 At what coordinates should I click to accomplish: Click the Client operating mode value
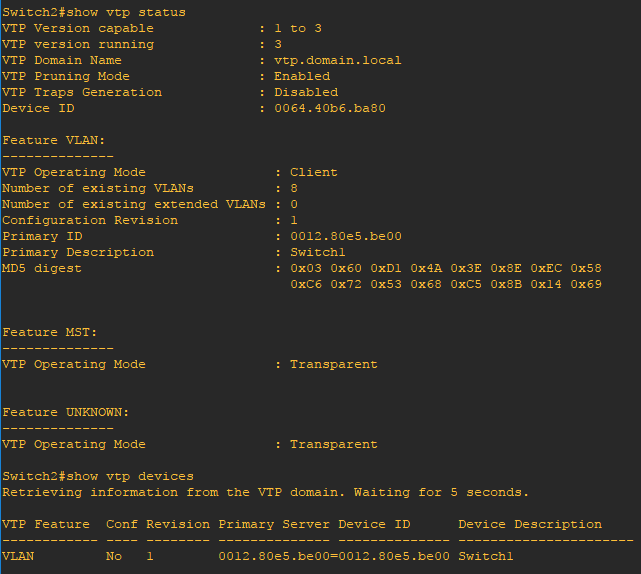[x=314, y=172]
